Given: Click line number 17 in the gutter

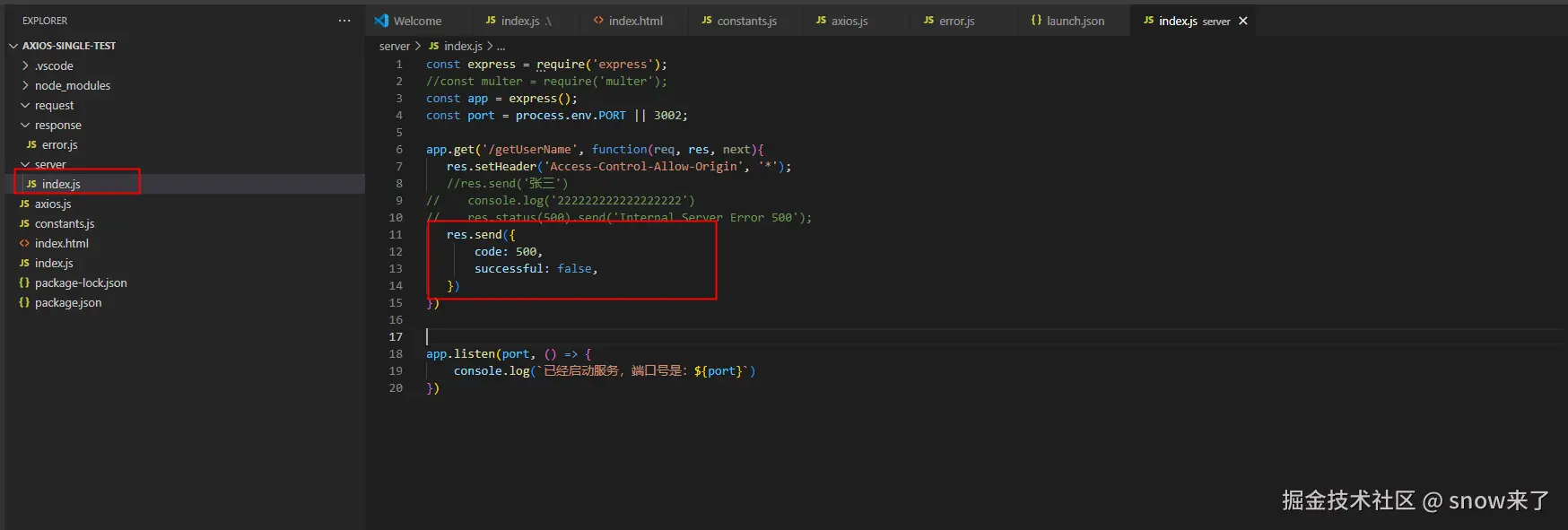Looking at the screenshot, I should (x=396, y=337).
